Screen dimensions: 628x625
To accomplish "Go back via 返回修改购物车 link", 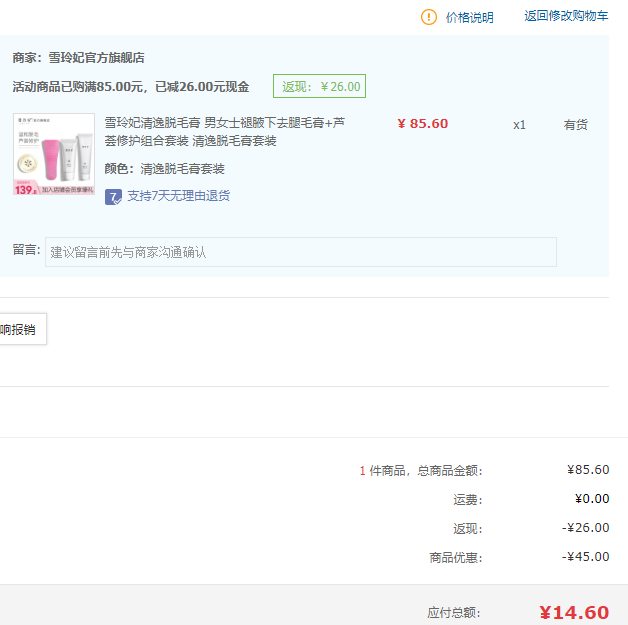I will pos(566,16).
